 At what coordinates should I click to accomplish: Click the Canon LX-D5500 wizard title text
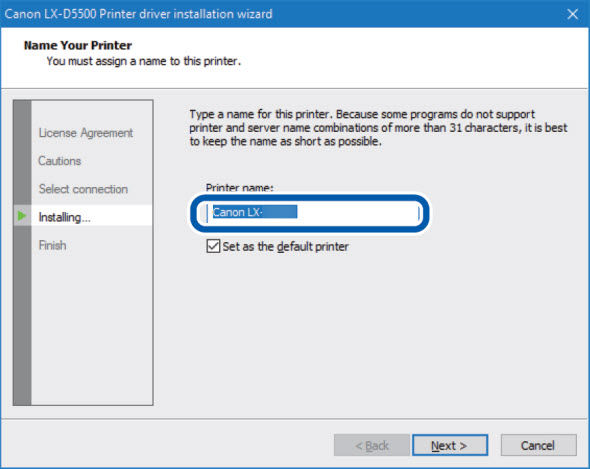138,14
